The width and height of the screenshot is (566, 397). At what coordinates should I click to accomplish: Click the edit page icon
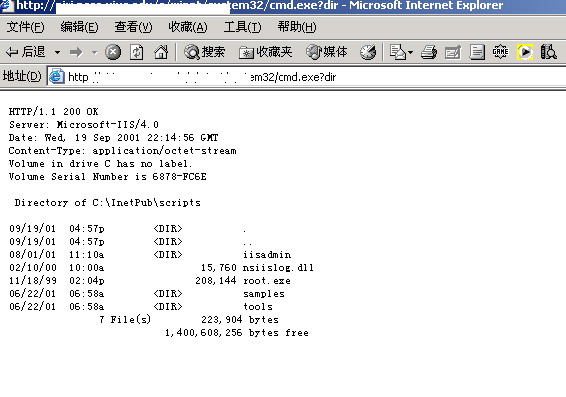click(x=453, y=52)
